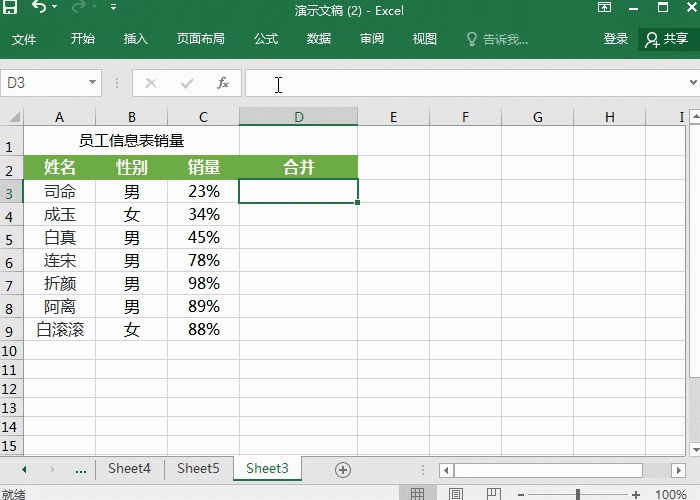Switch to Normal view icon
Viewport: 700px width, 500px height.
417,493
